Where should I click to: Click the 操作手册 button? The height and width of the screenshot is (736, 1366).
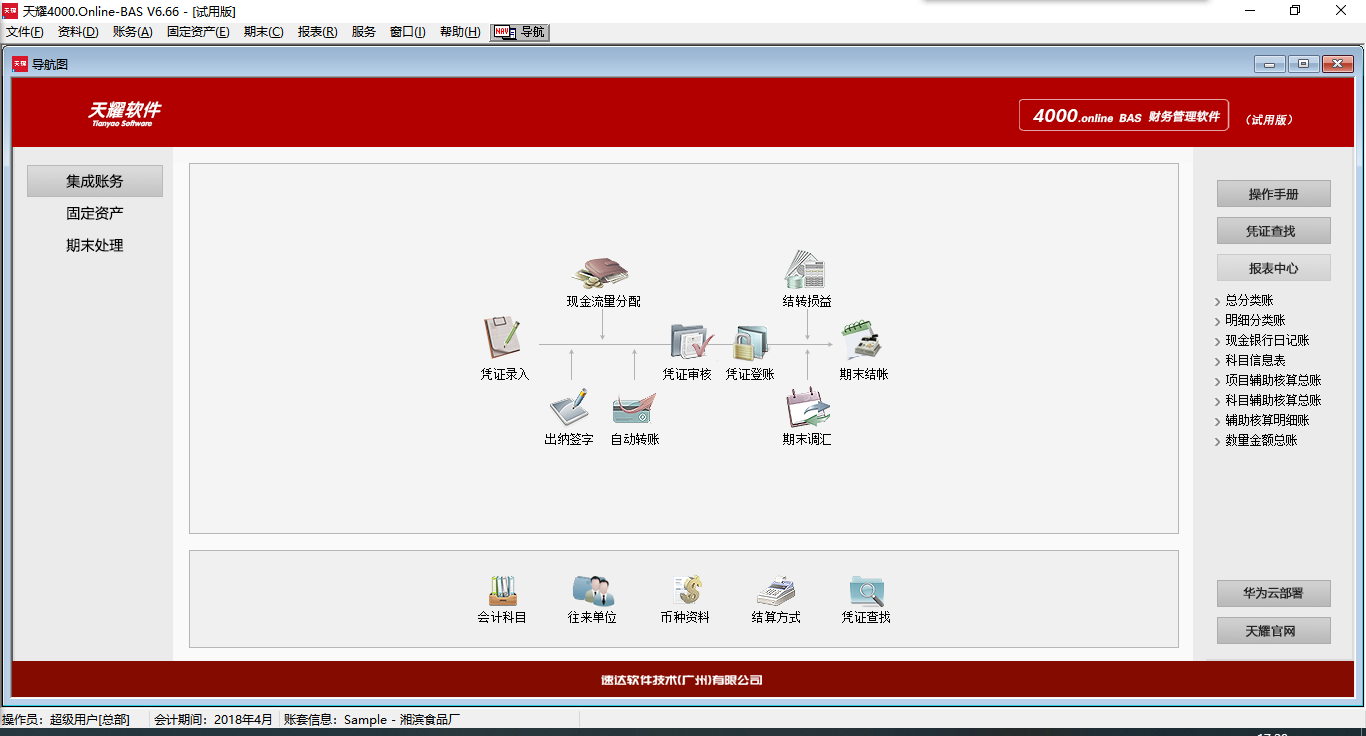(x=1274, y=194)
